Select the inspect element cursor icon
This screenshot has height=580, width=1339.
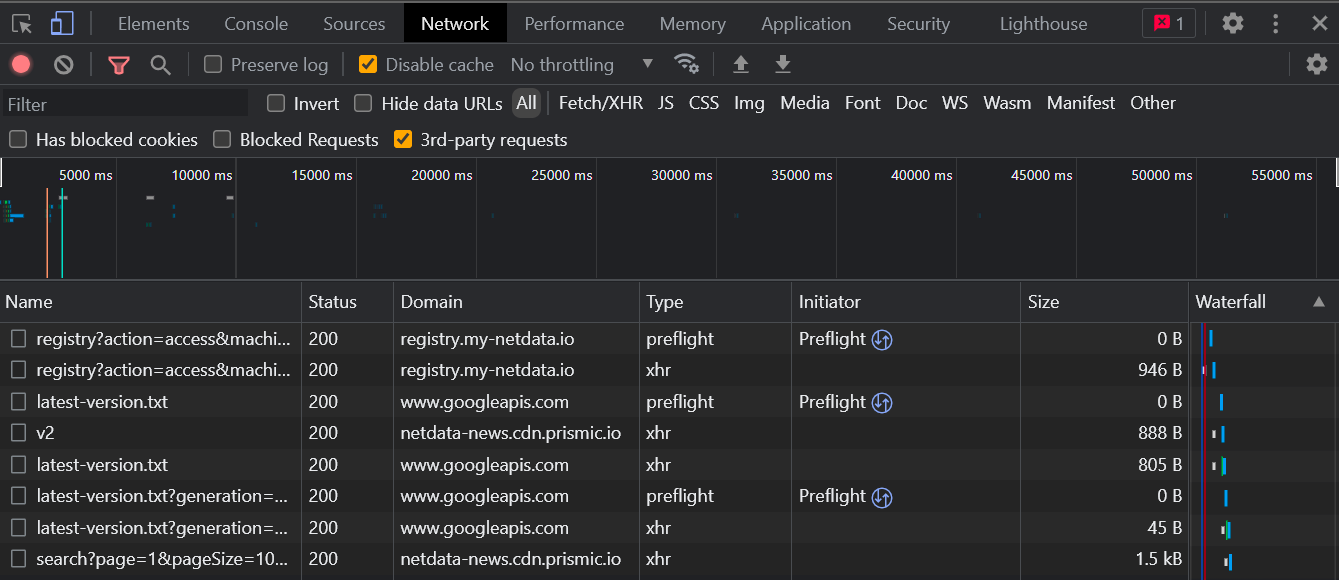pyautogui.click(x=20, y=22)
